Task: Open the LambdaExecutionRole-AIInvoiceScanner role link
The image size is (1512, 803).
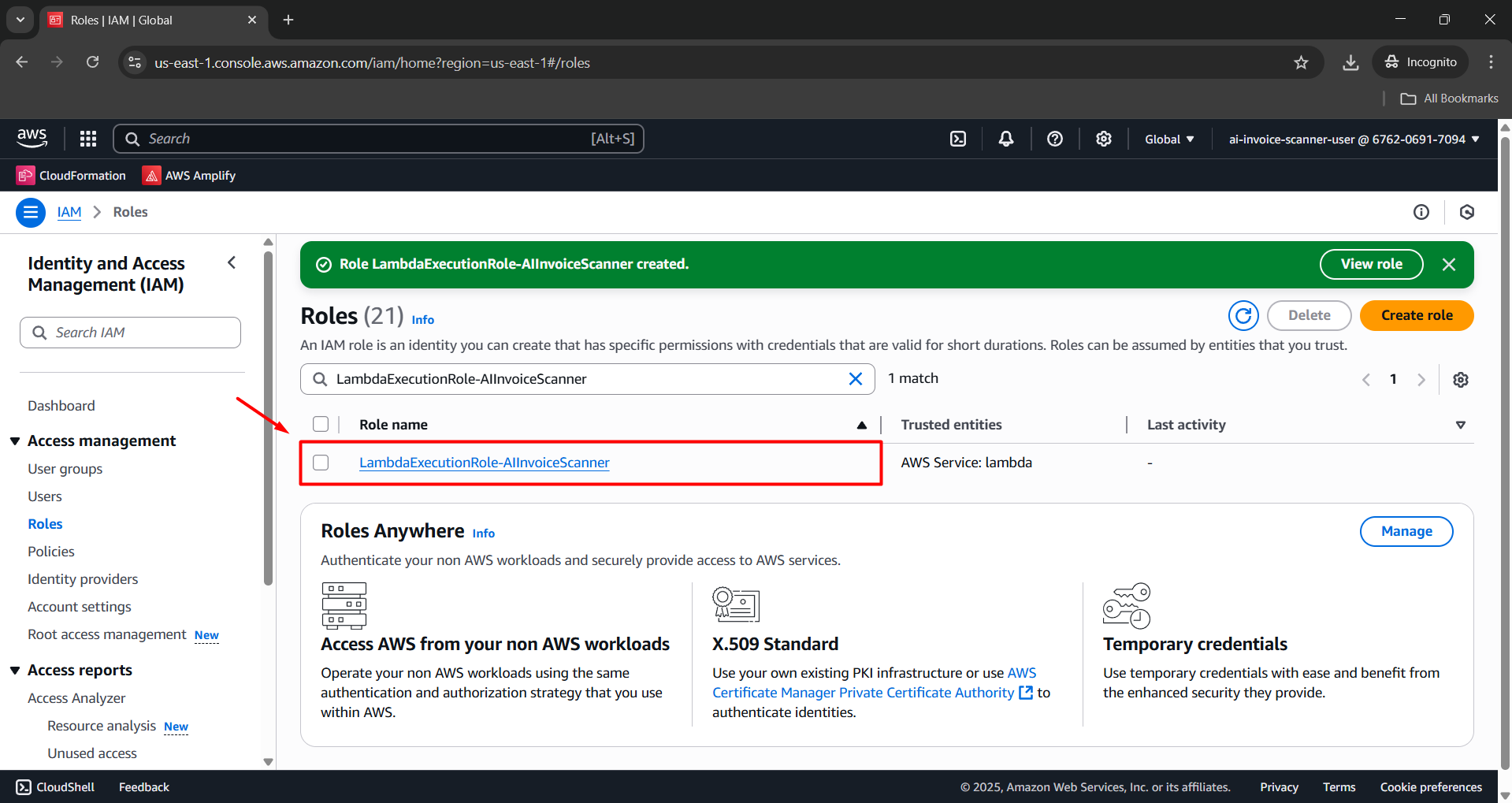Action: 484,463
